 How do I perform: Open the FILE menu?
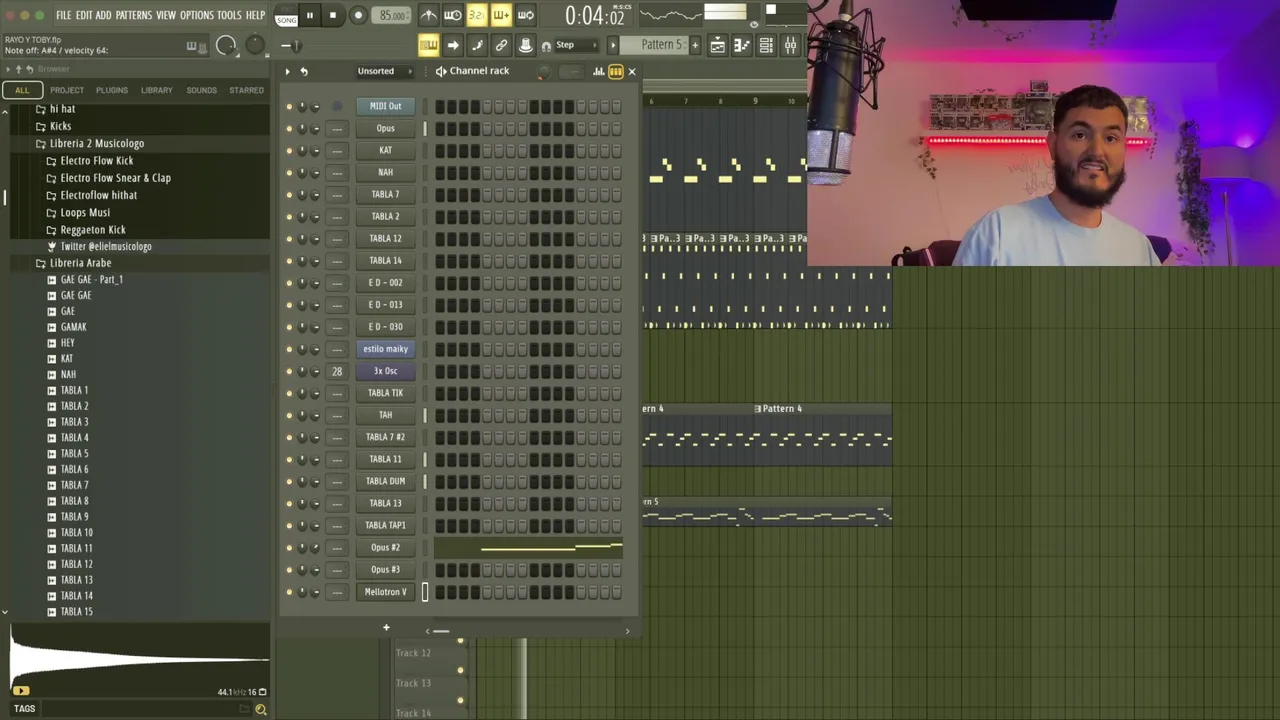pyautogui.click(x=63, y=15)
